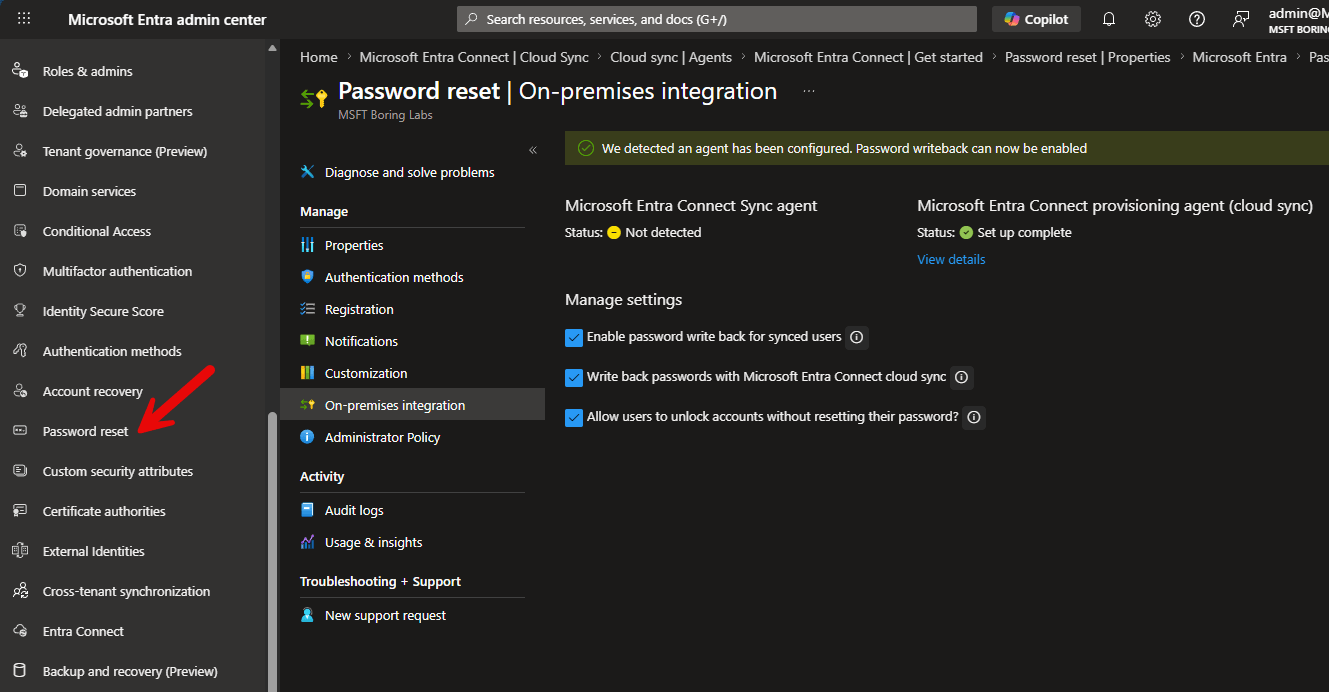Go to Home breadcrumb
Viewport: 1329px width, 692px height.
point(319,57)
